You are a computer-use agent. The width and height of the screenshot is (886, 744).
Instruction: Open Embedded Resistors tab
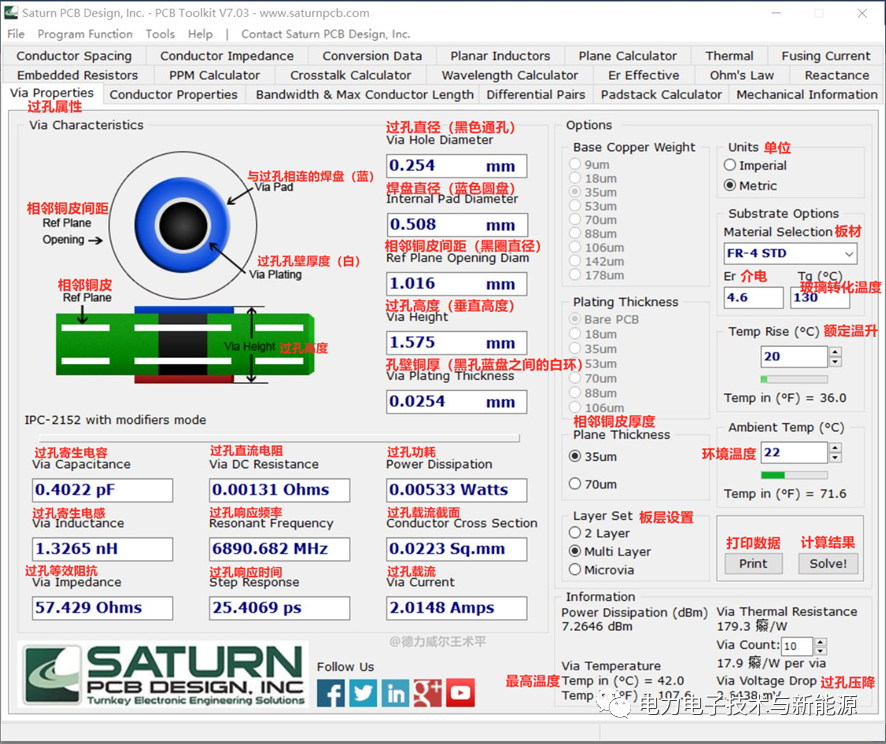tap(77, 75)
